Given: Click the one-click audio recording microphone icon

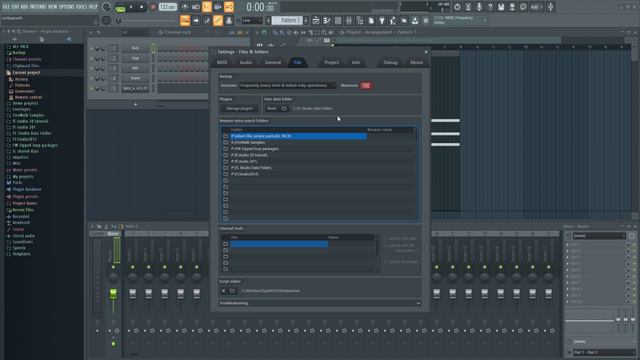Looking at the screenshot, I should point(479,7).
